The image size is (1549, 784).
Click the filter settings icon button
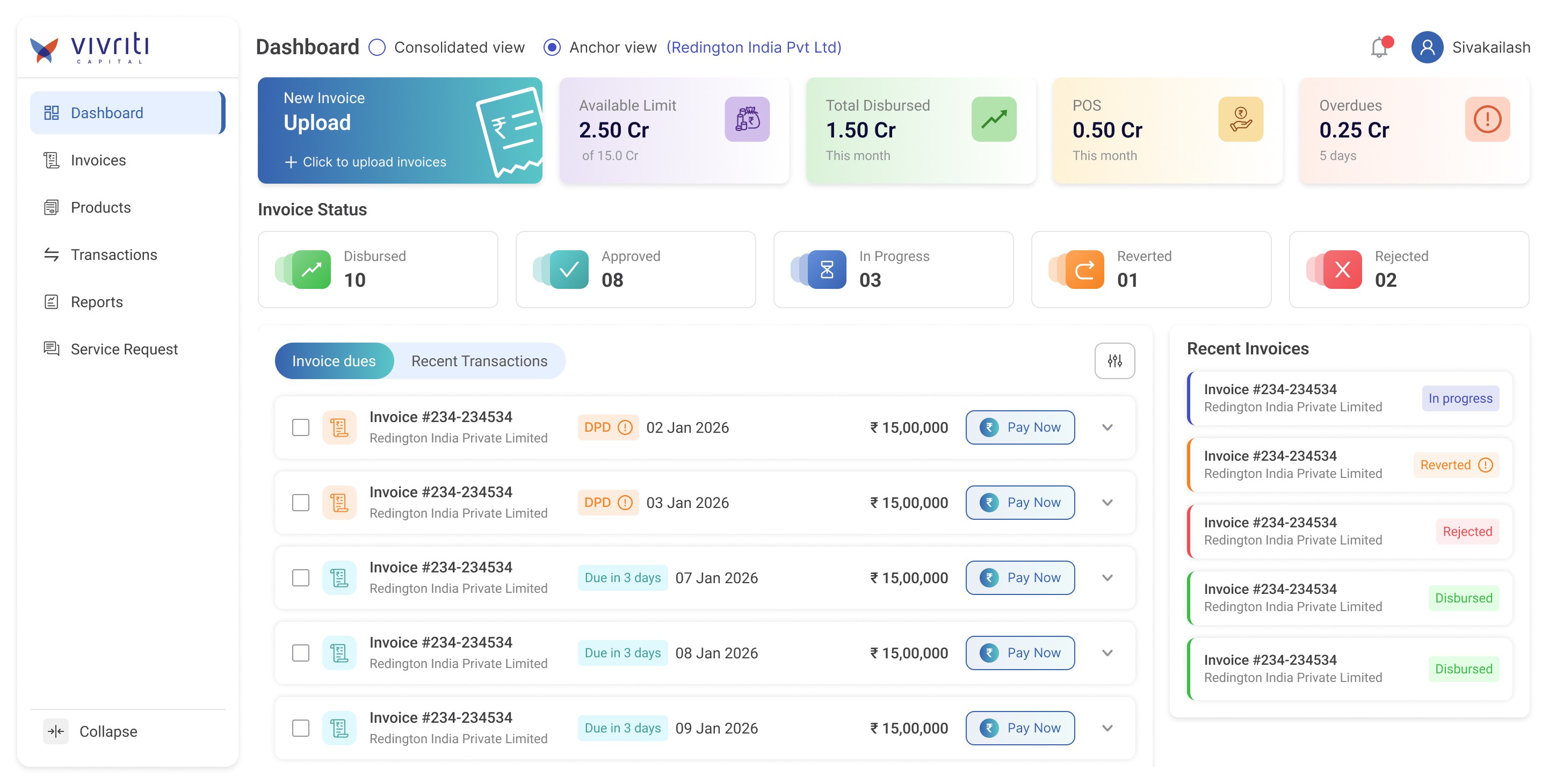(x=1114, y=361)
